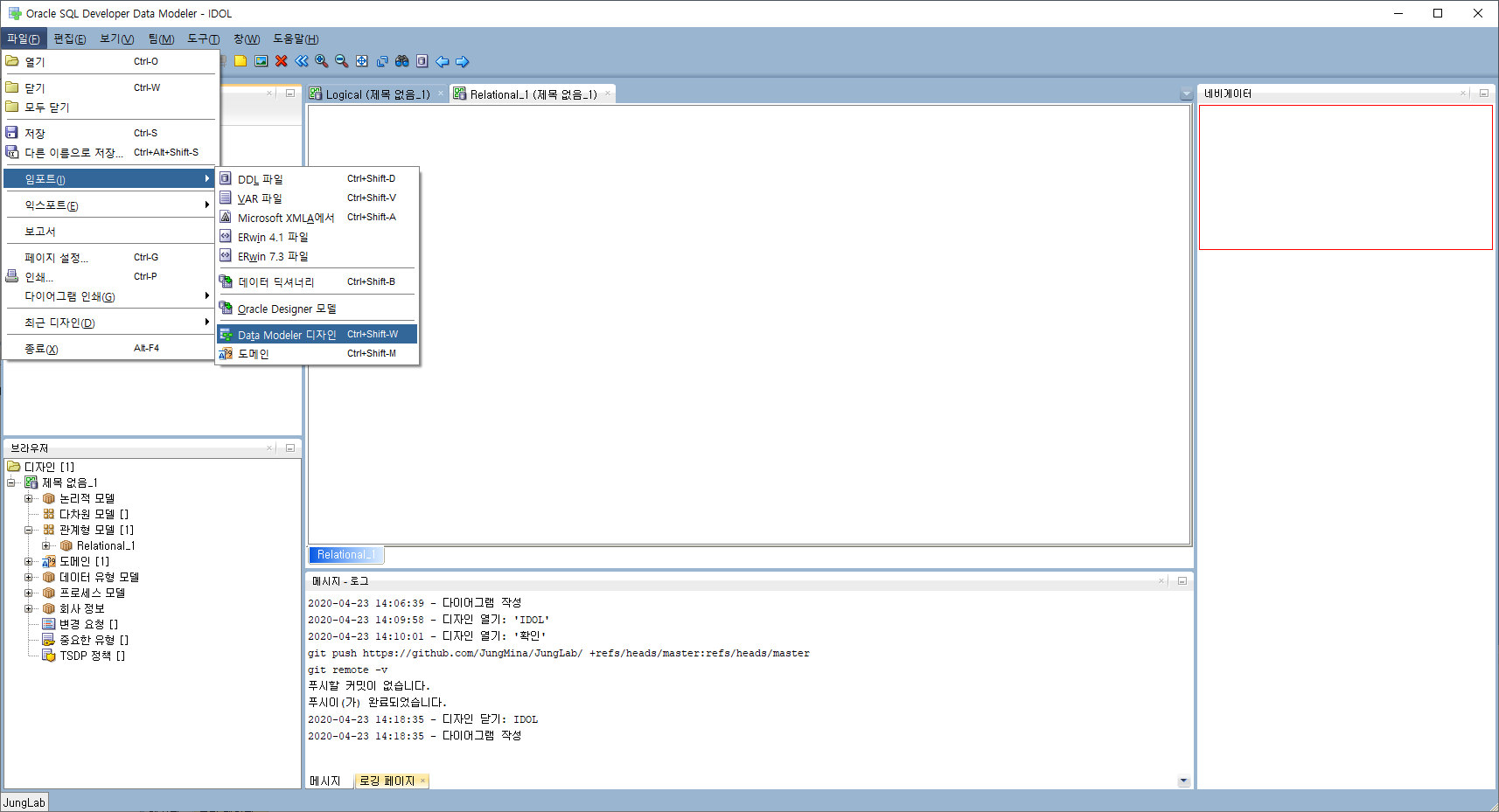Expand the 도메인 [1] tree node

[29, 561]
